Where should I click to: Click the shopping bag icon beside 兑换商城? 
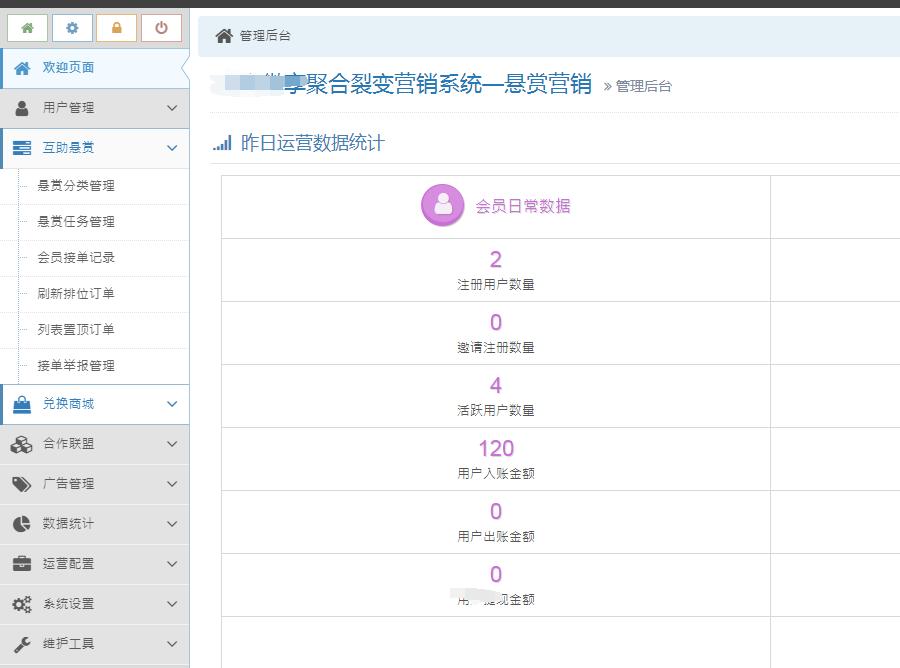[22, 404]
